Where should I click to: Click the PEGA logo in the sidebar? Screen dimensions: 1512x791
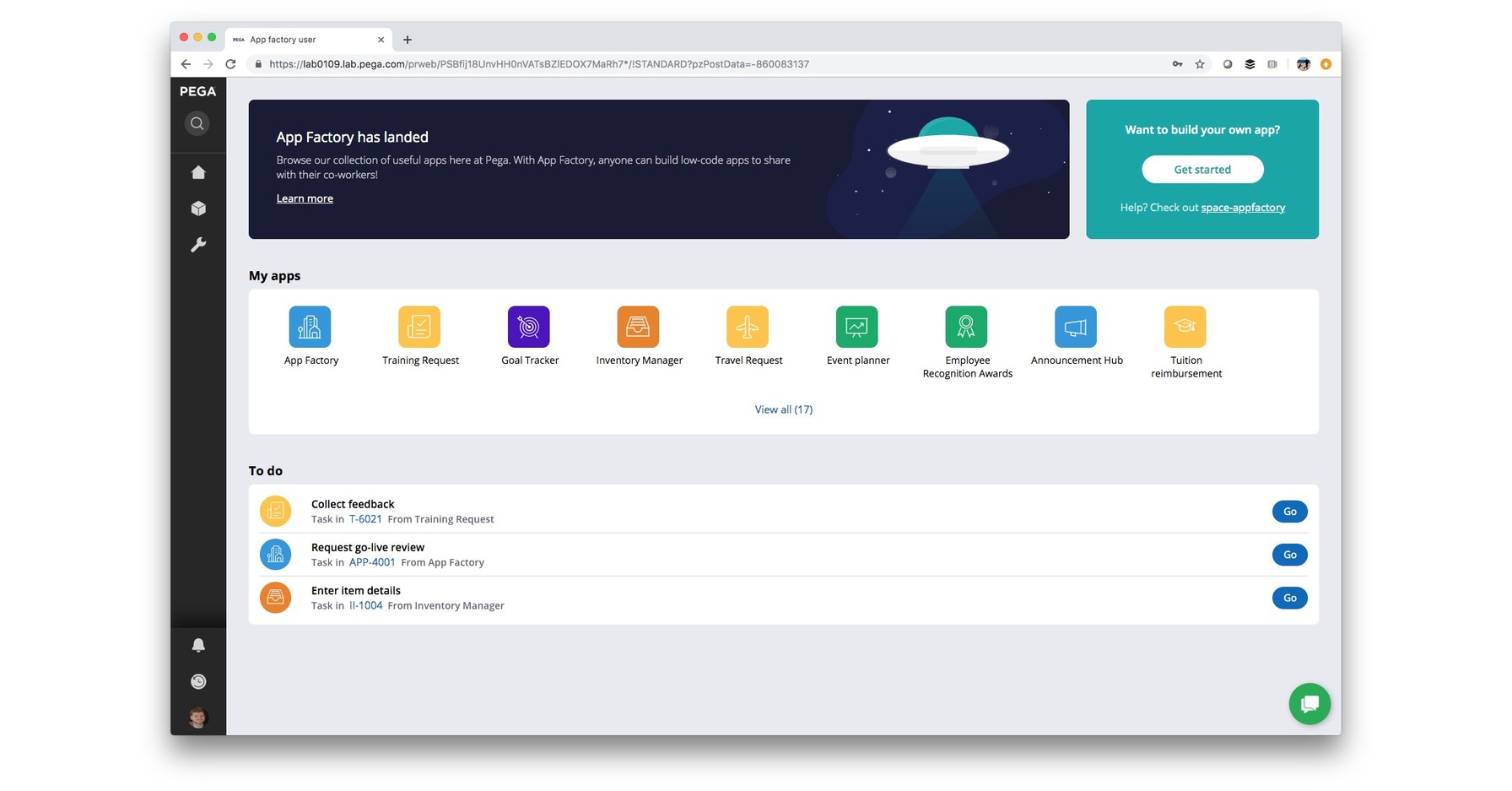(197, 91)
